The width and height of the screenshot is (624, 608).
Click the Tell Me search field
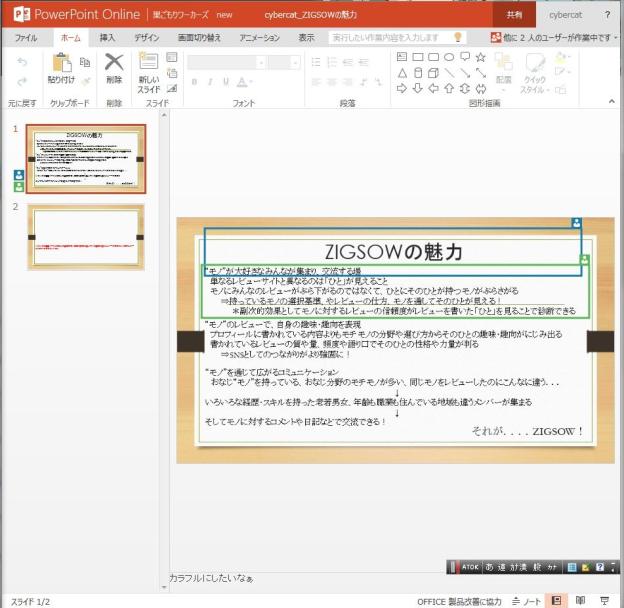point(397,38)
